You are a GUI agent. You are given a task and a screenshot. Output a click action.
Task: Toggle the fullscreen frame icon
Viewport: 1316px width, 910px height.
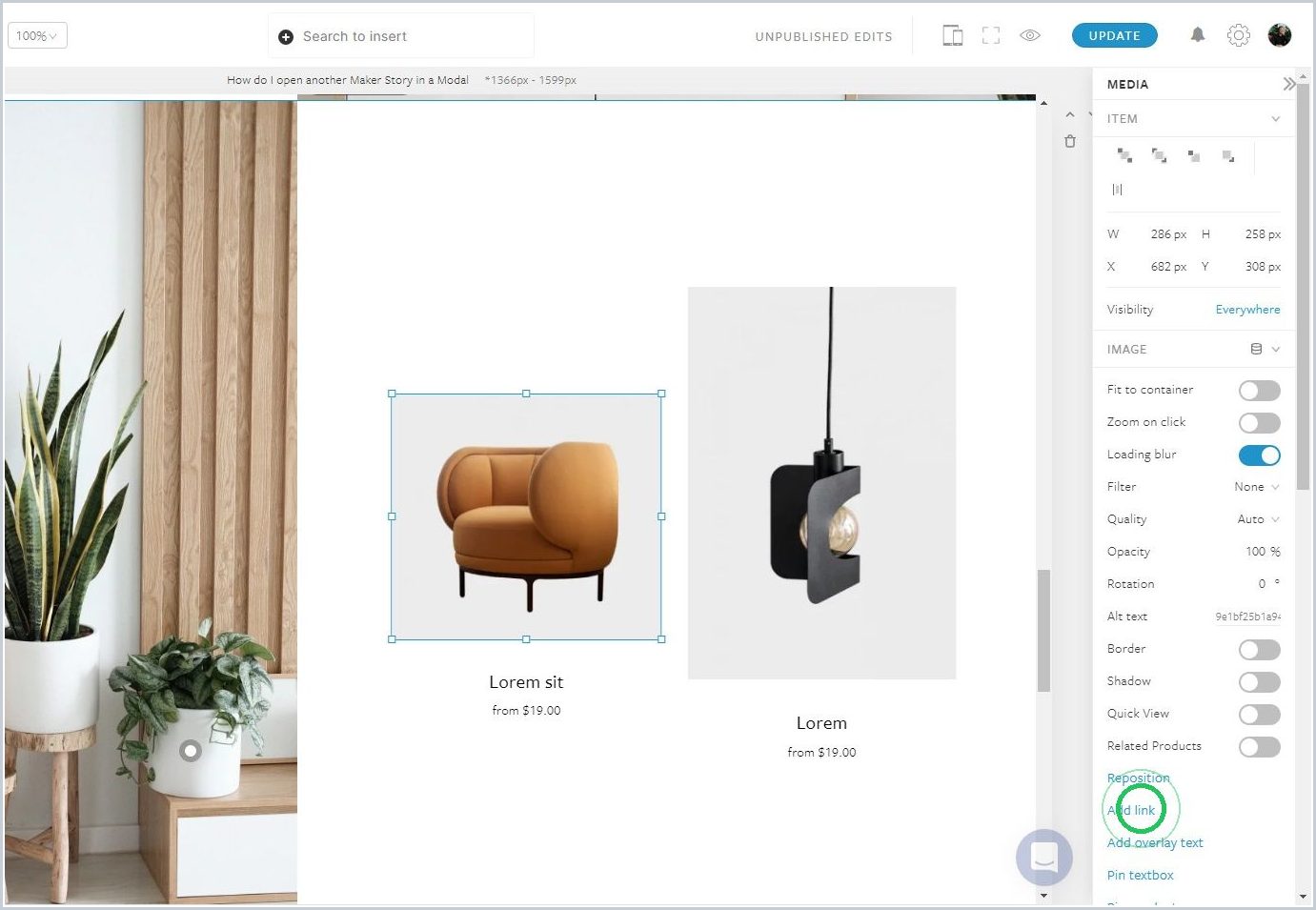(x=991, y=36)
